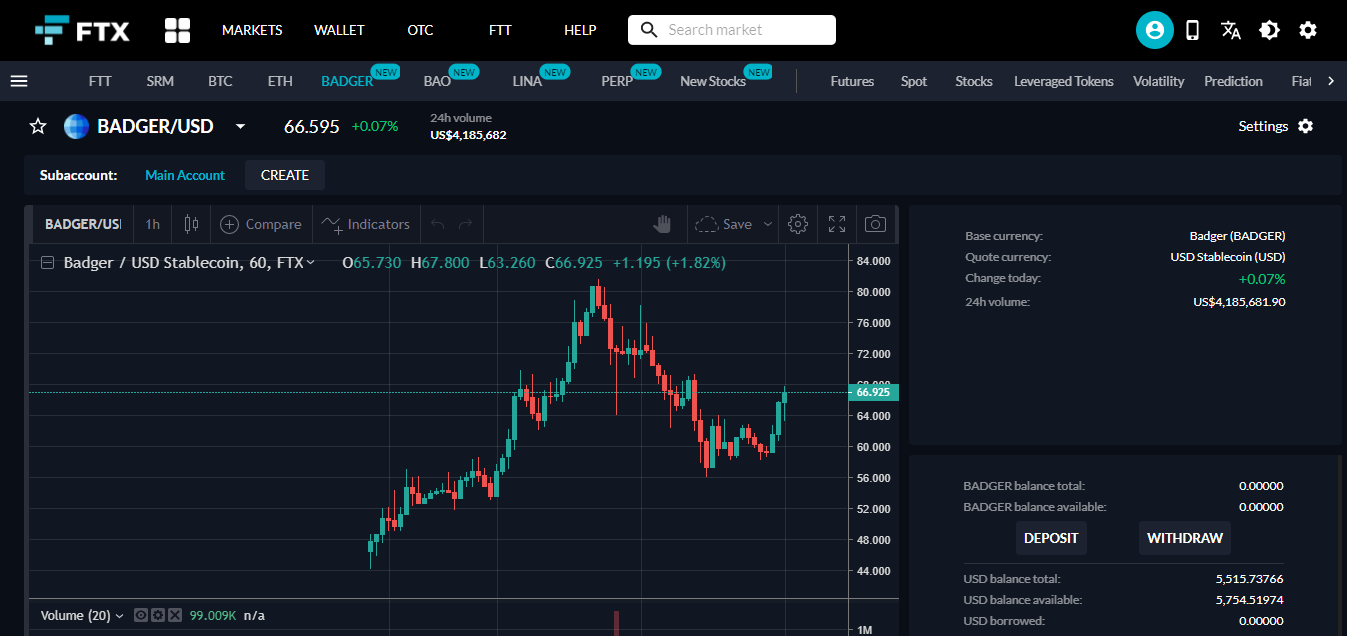Open the hamburger menu at left

[19, 81]
